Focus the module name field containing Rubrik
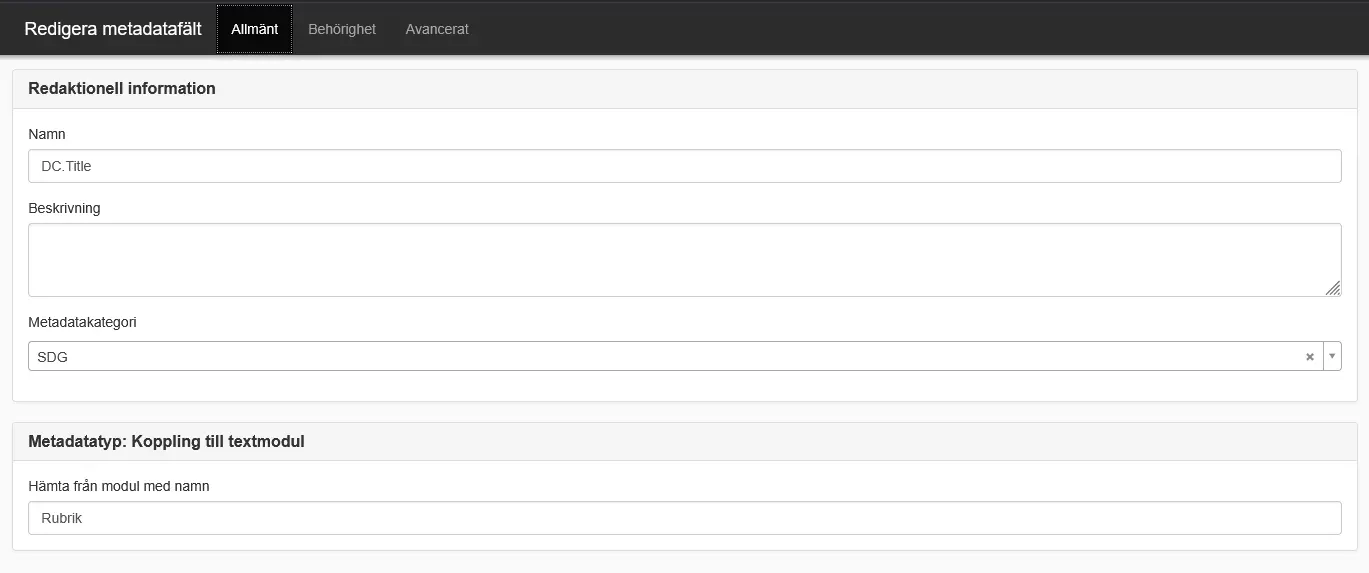 click(x=684, y=518)
